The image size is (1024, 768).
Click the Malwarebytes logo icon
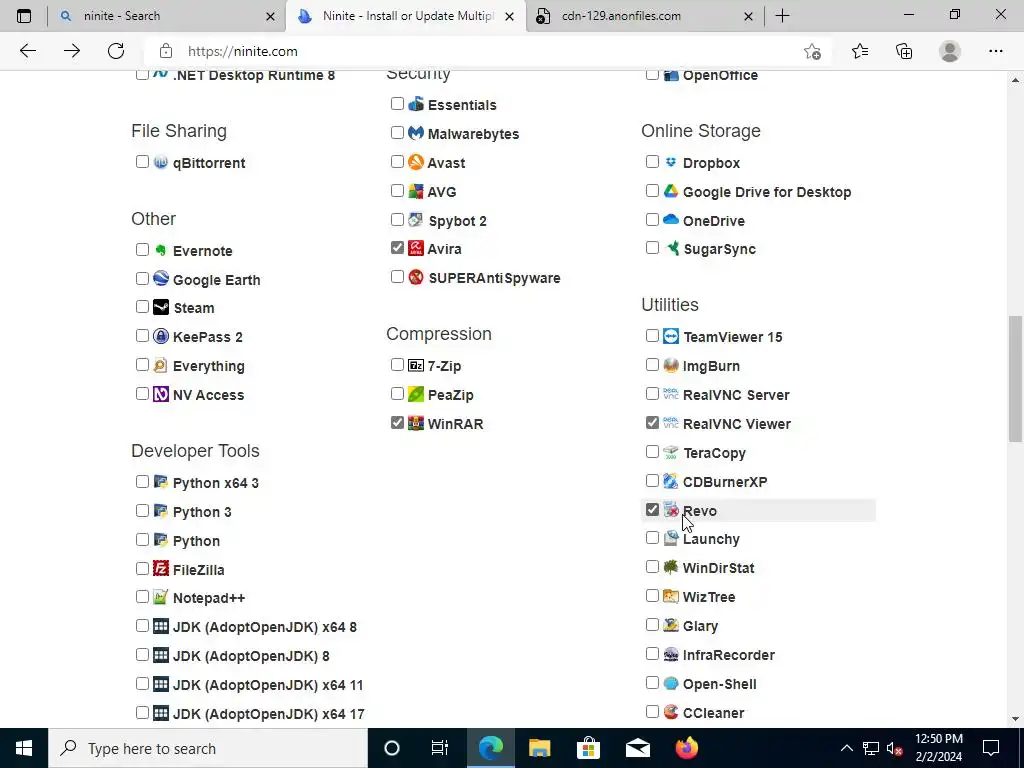point(416,133)
